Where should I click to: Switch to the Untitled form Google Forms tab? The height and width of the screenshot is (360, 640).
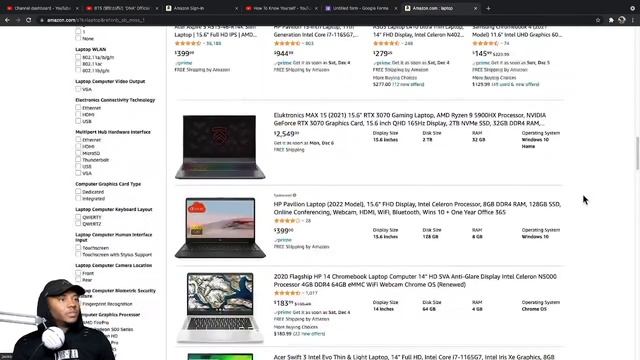(x=359, y=8)
